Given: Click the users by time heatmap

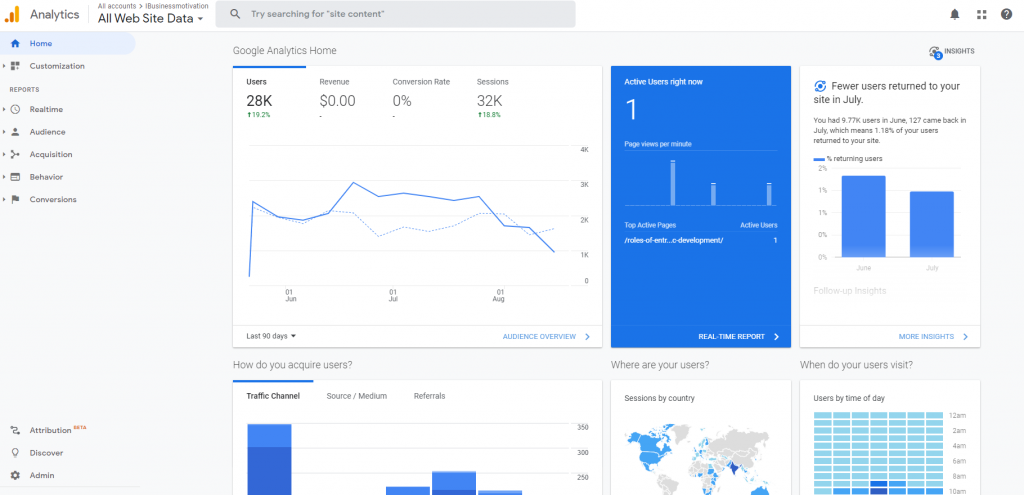Looking at the screenshot, I should [x=878, y=453].
